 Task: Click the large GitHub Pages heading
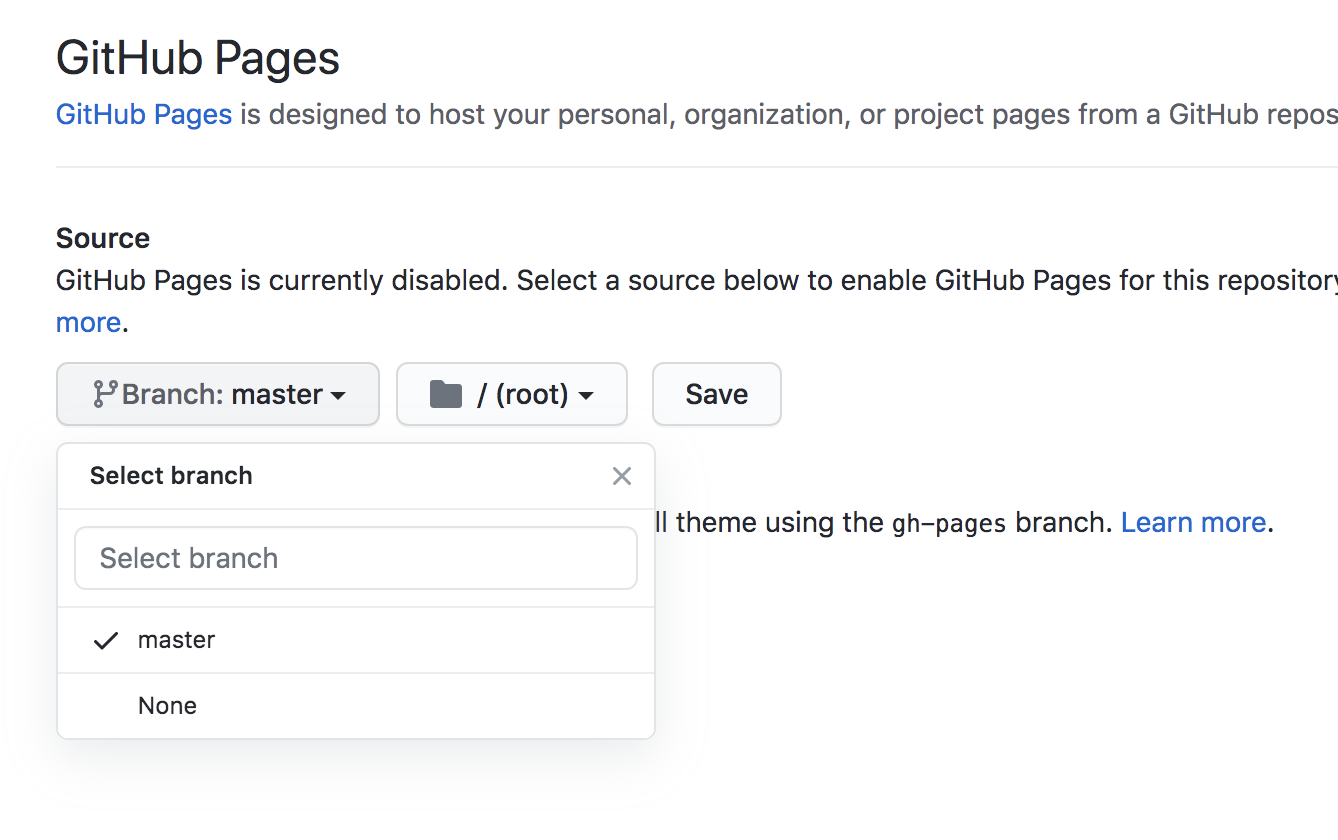[x=198, y=58]
